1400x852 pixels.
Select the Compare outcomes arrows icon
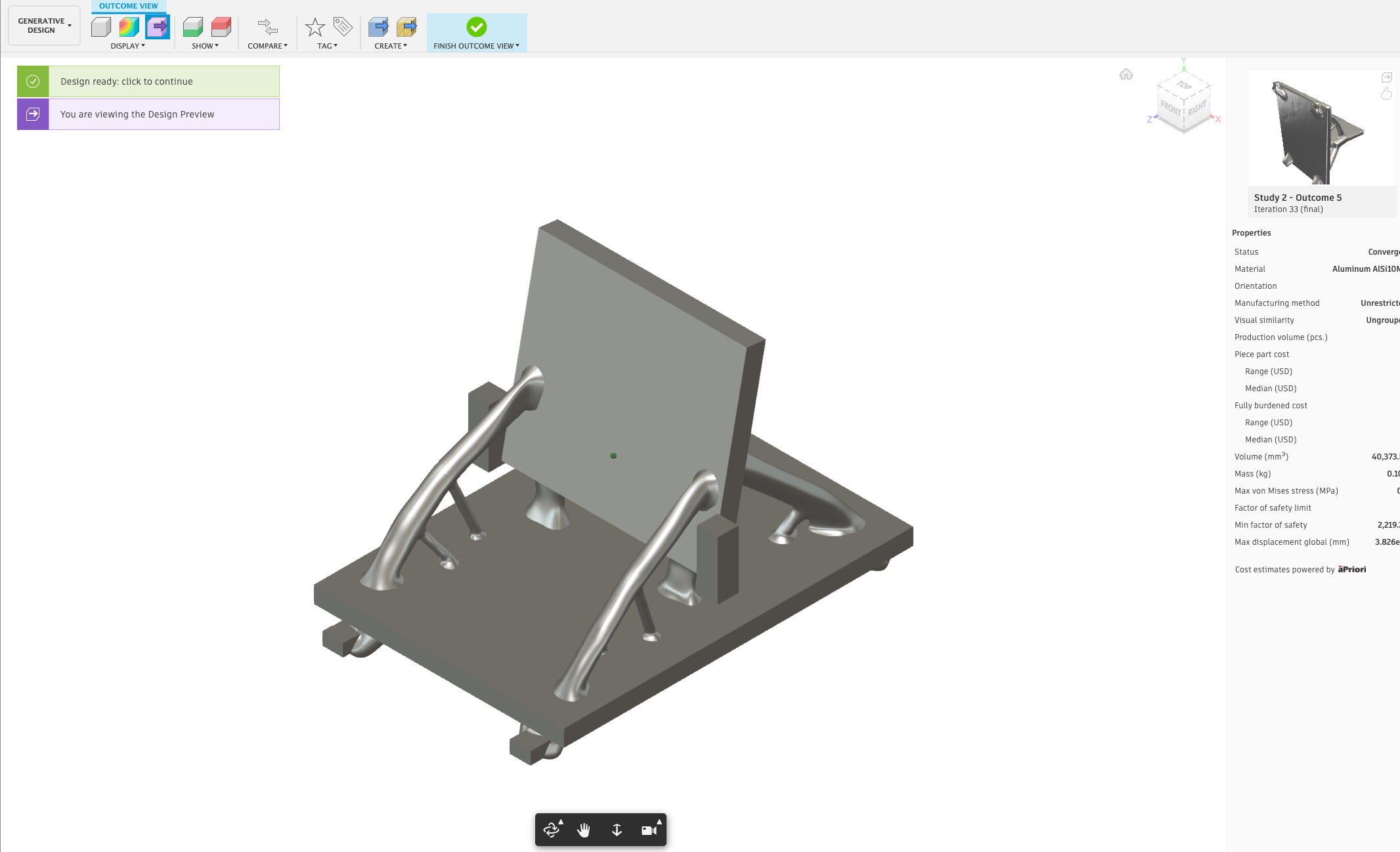click(267, 26)
